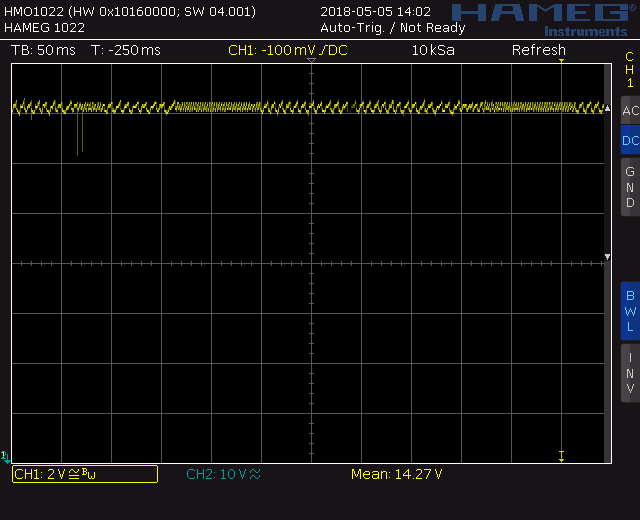Image resolution: width=640 pixels, height=520 pixels.
Task: Click the trigger time marker atop the grid
Action: point(311,62)
